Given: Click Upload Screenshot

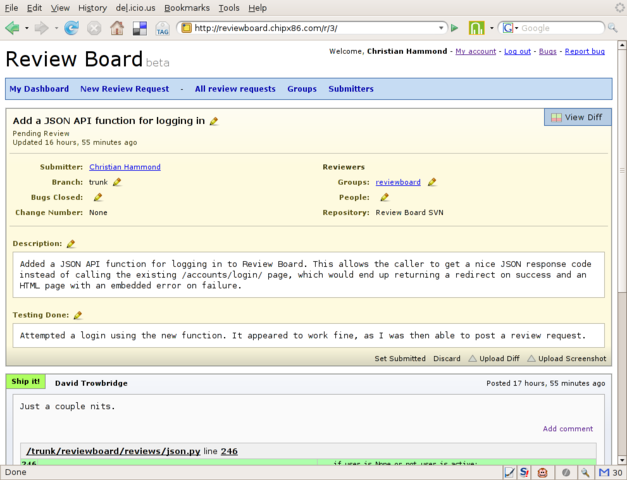Looking at the screenshot, I should (567, 358).
